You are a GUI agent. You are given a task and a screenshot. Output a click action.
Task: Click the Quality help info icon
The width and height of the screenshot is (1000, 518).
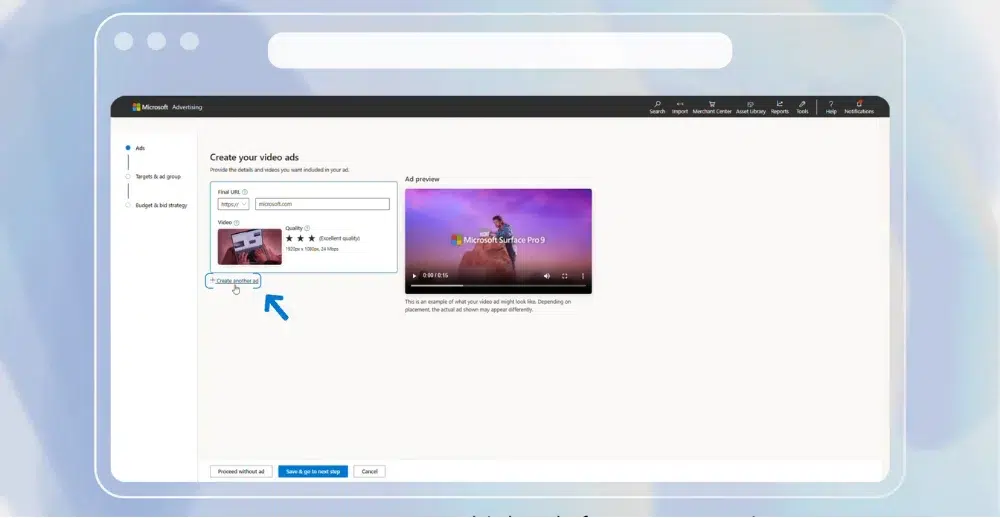click(x=307, y=228)
